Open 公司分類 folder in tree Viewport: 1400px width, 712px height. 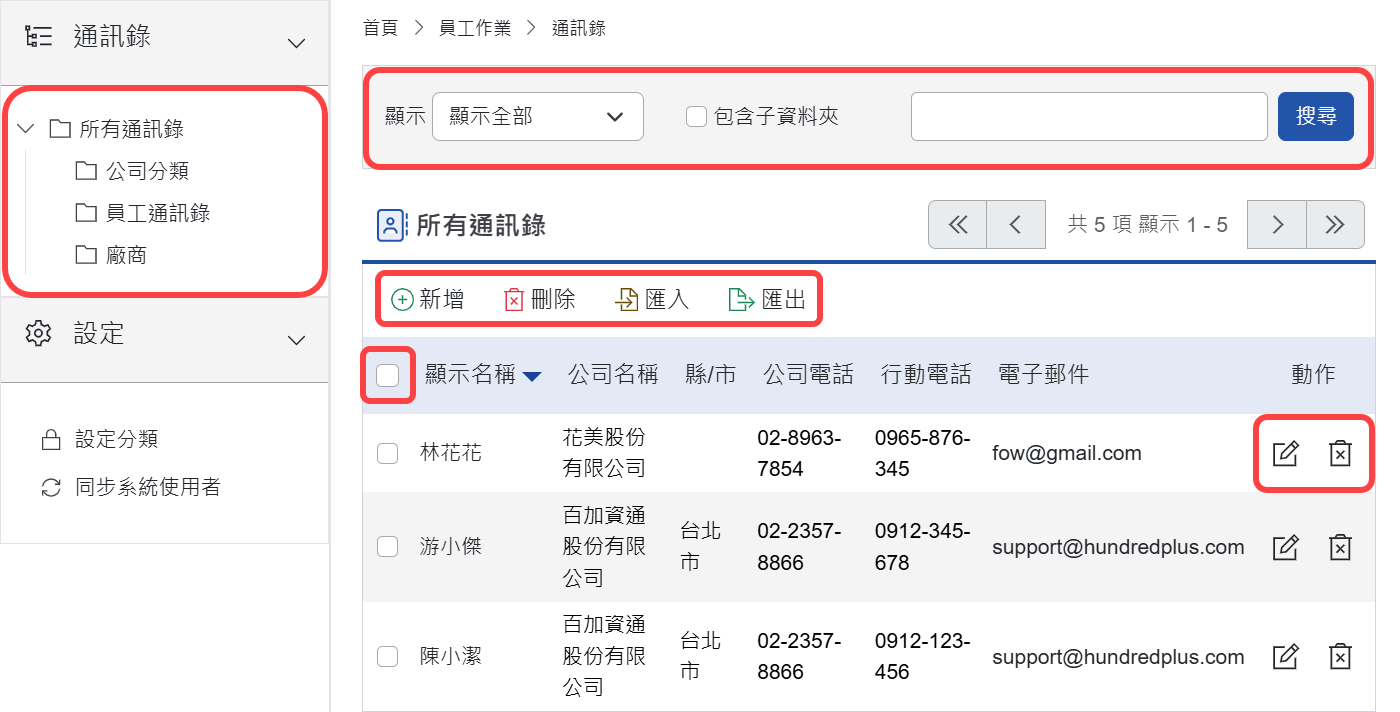148,171
